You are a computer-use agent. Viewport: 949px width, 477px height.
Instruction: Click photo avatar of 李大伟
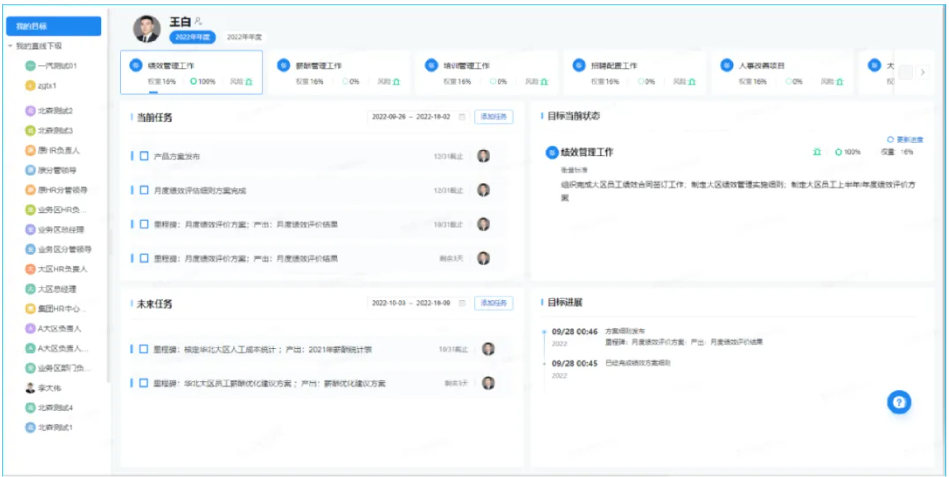[x=30, y=387]
